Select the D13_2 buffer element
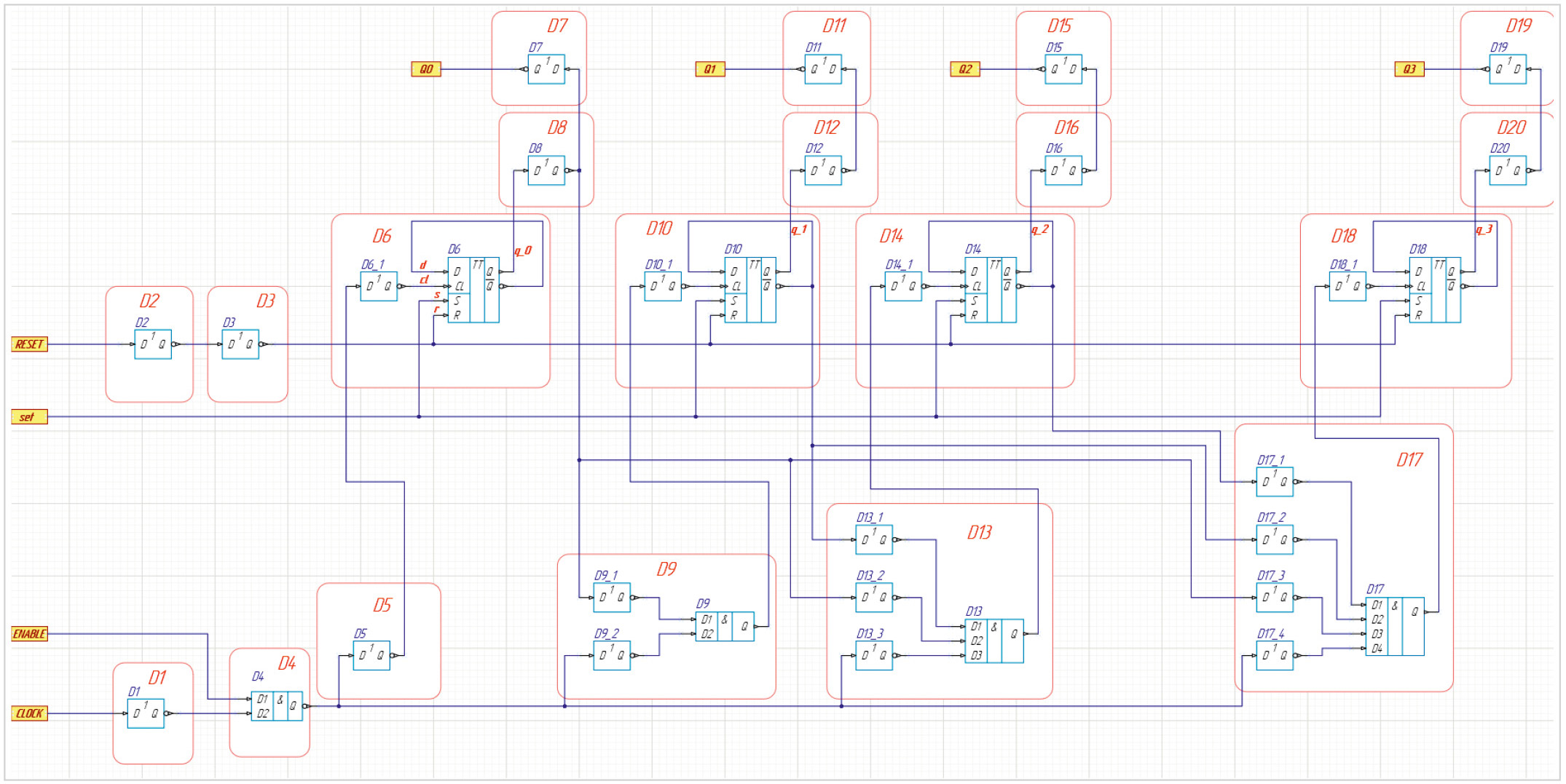This screenshot has height=784, width=1566. point(874,597)
